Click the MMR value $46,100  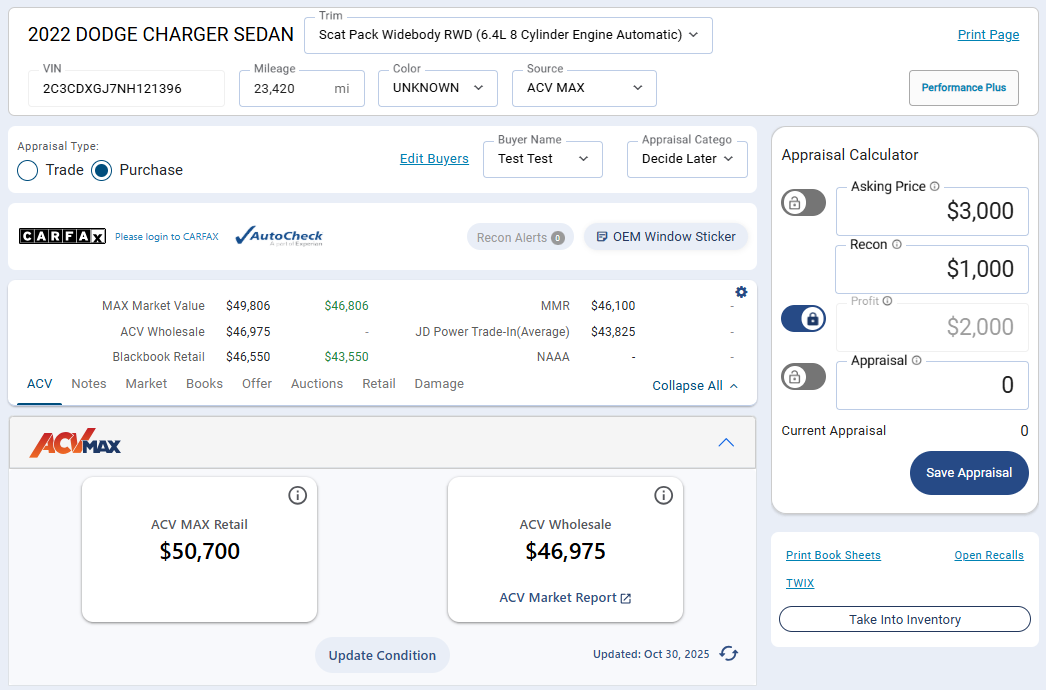point(613,306)
